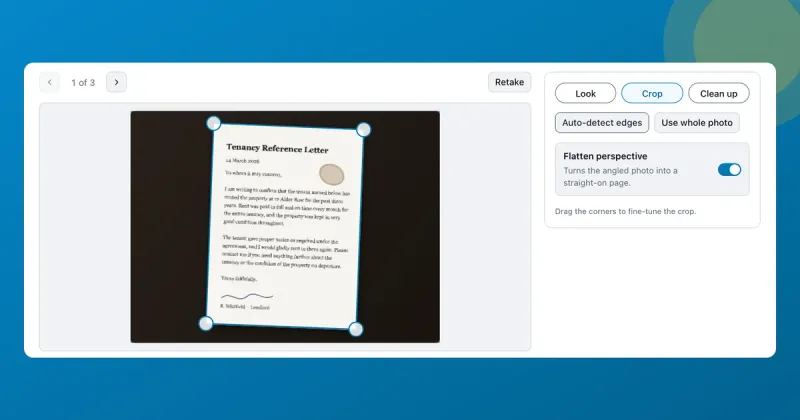The image size is (800, 420).
Task: Toggle Flatten perspective switch off
Action: pos(729,170)
